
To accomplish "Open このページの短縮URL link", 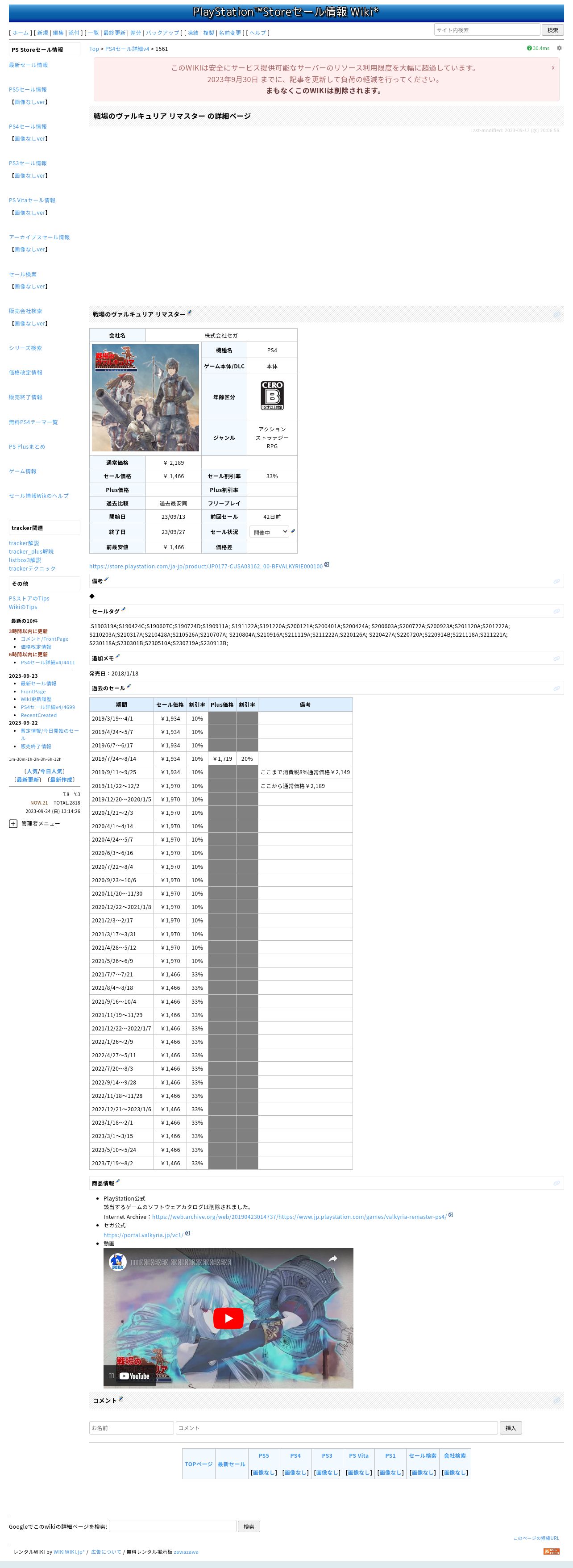I will [536, 1538].
